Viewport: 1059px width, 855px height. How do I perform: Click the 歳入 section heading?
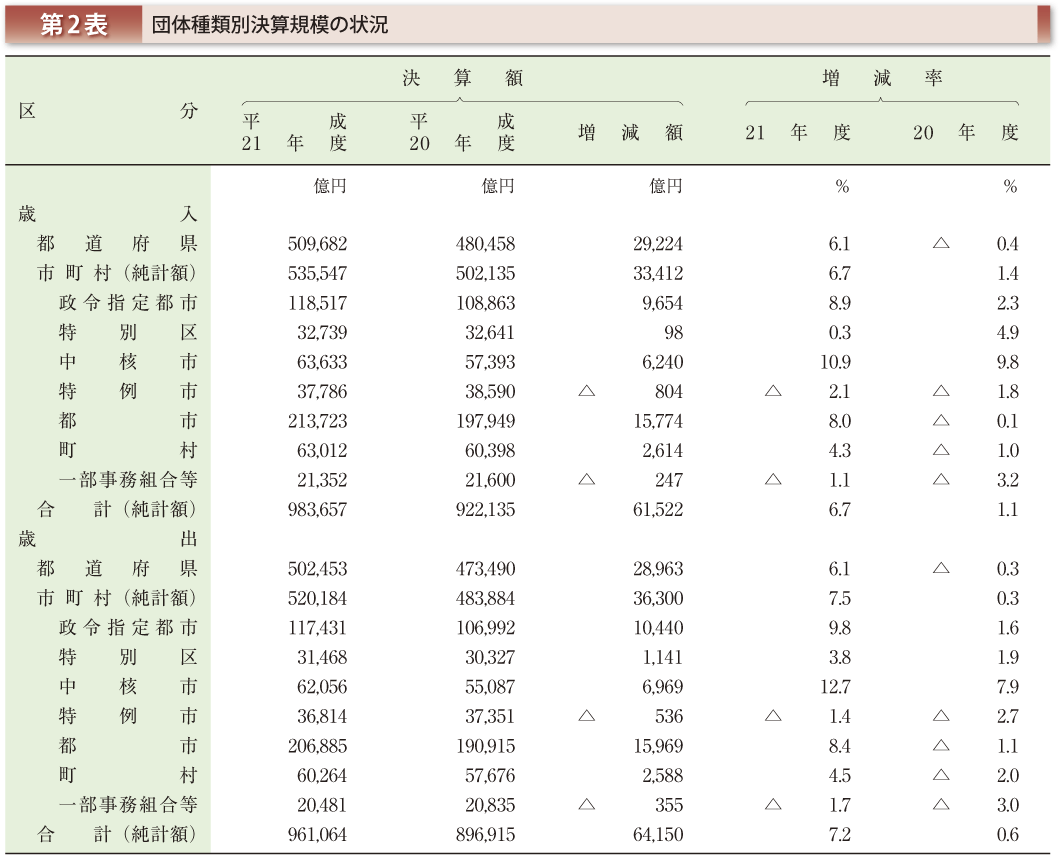point(107,214)
